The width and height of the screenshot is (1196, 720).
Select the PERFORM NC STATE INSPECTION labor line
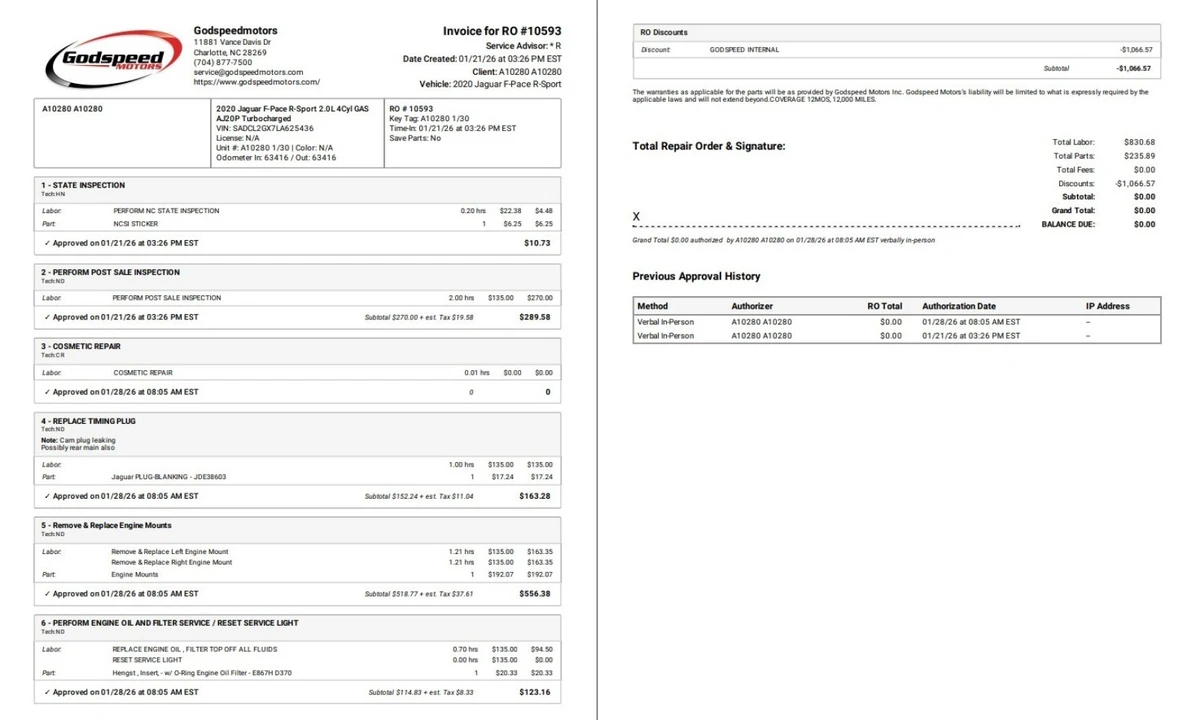click(297, 211)
